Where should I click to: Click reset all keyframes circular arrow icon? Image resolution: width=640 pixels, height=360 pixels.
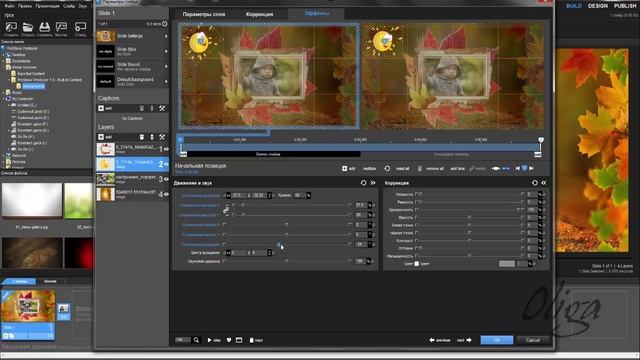387,168
